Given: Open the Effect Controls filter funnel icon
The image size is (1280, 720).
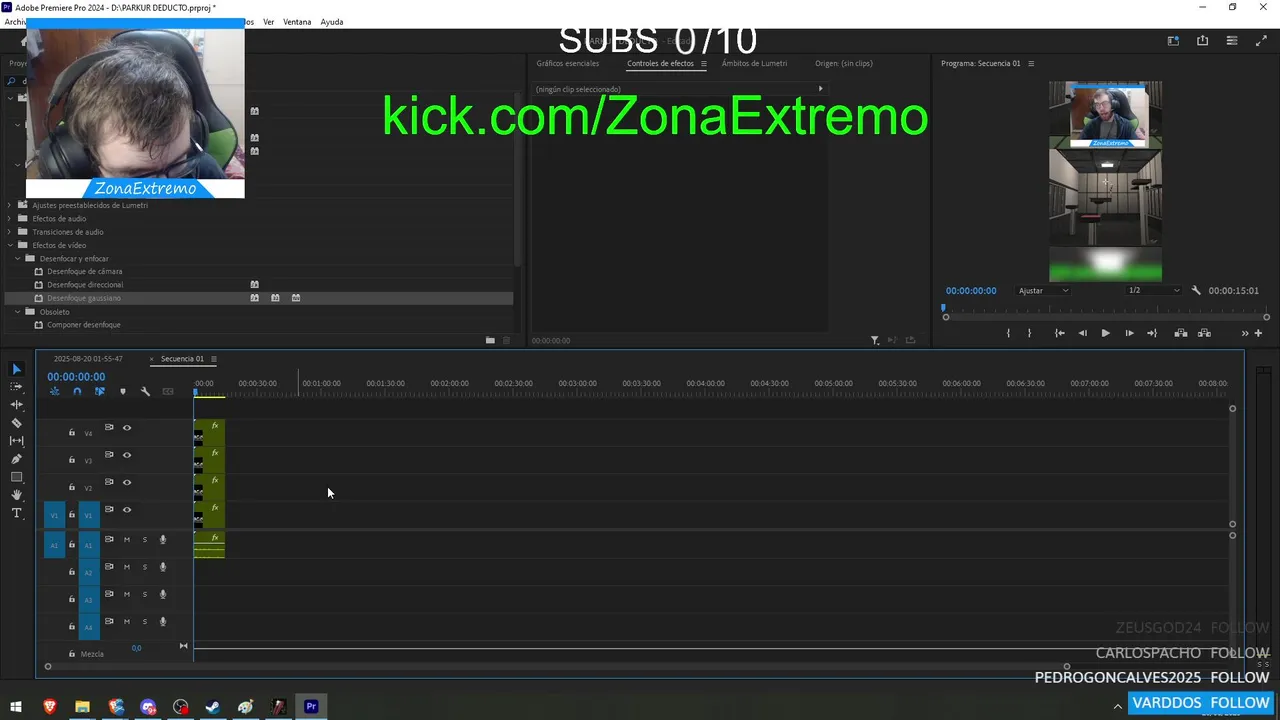Looking at the screenshot, I should pos(875,340).
